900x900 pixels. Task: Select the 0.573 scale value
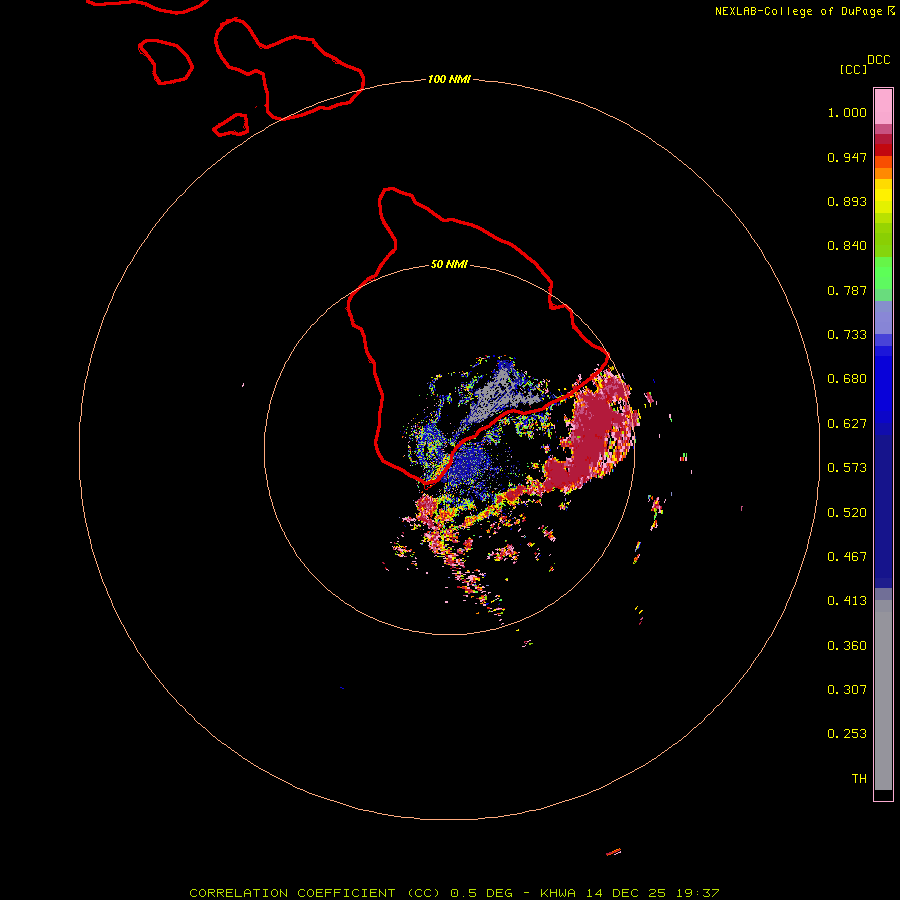(847, 468)
